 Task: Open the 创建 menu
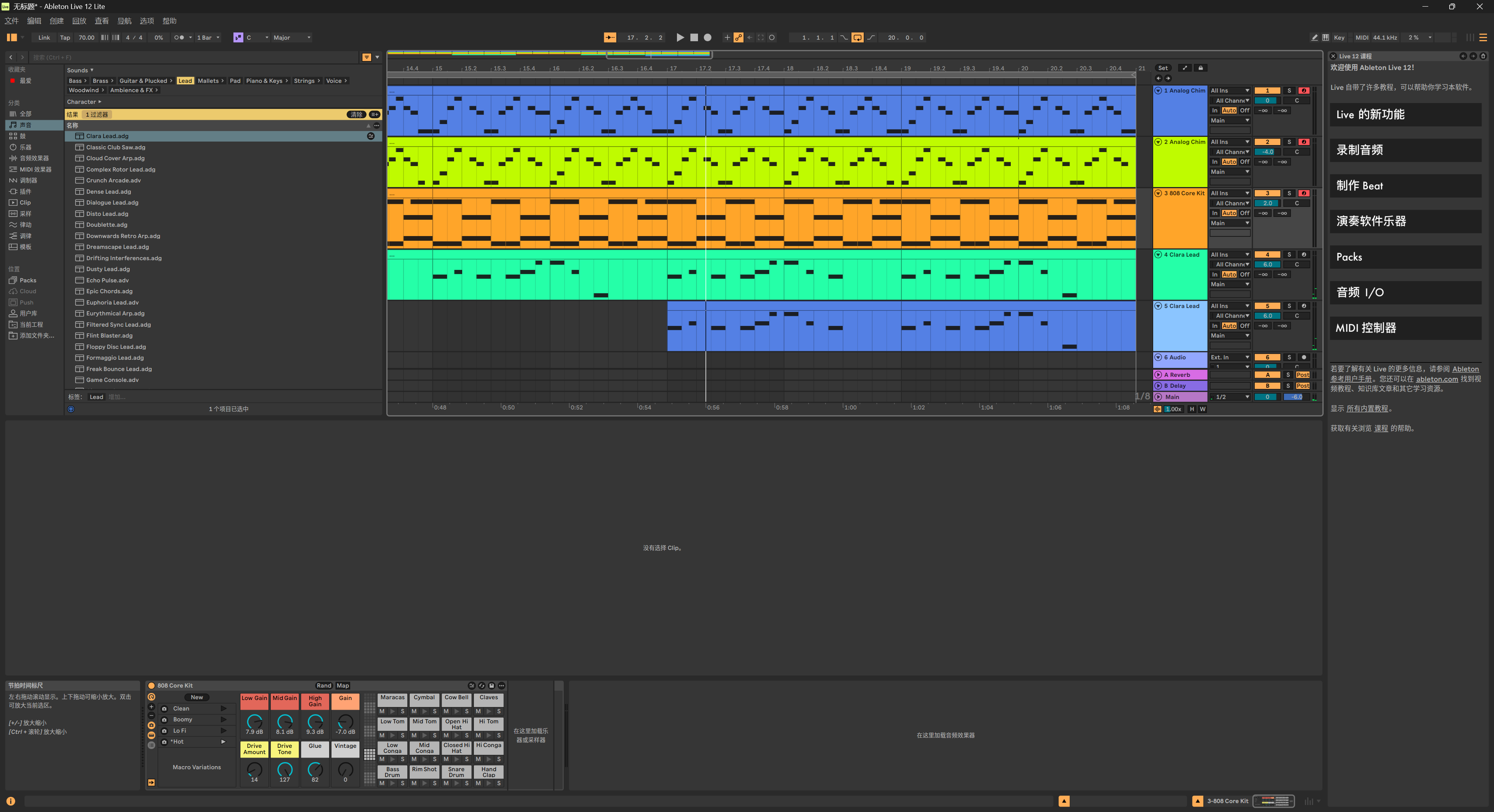pyautogui.click(x=56, y=21)
